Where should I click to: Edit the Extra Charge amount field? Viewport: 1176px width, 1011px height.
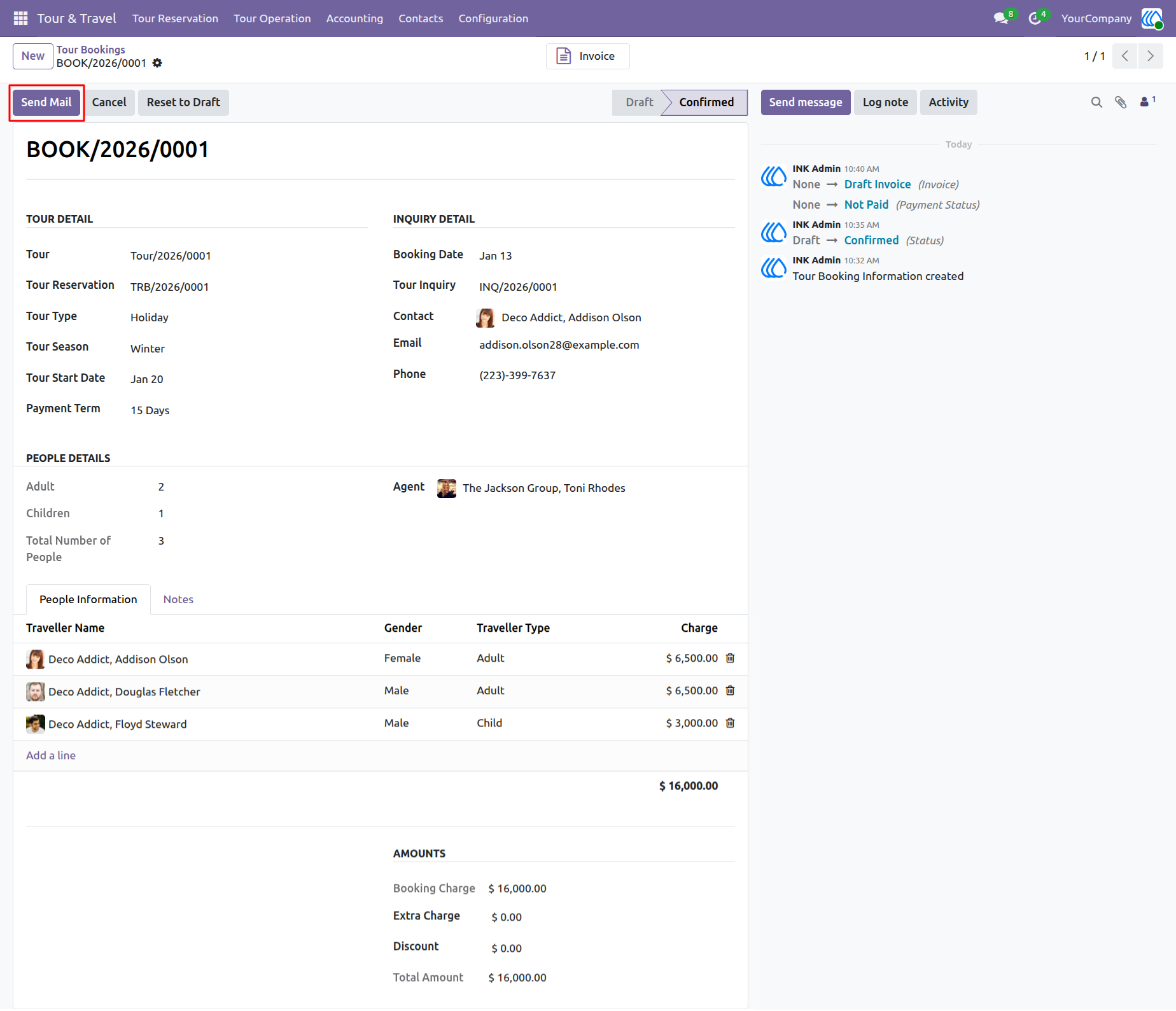(507, 917)
